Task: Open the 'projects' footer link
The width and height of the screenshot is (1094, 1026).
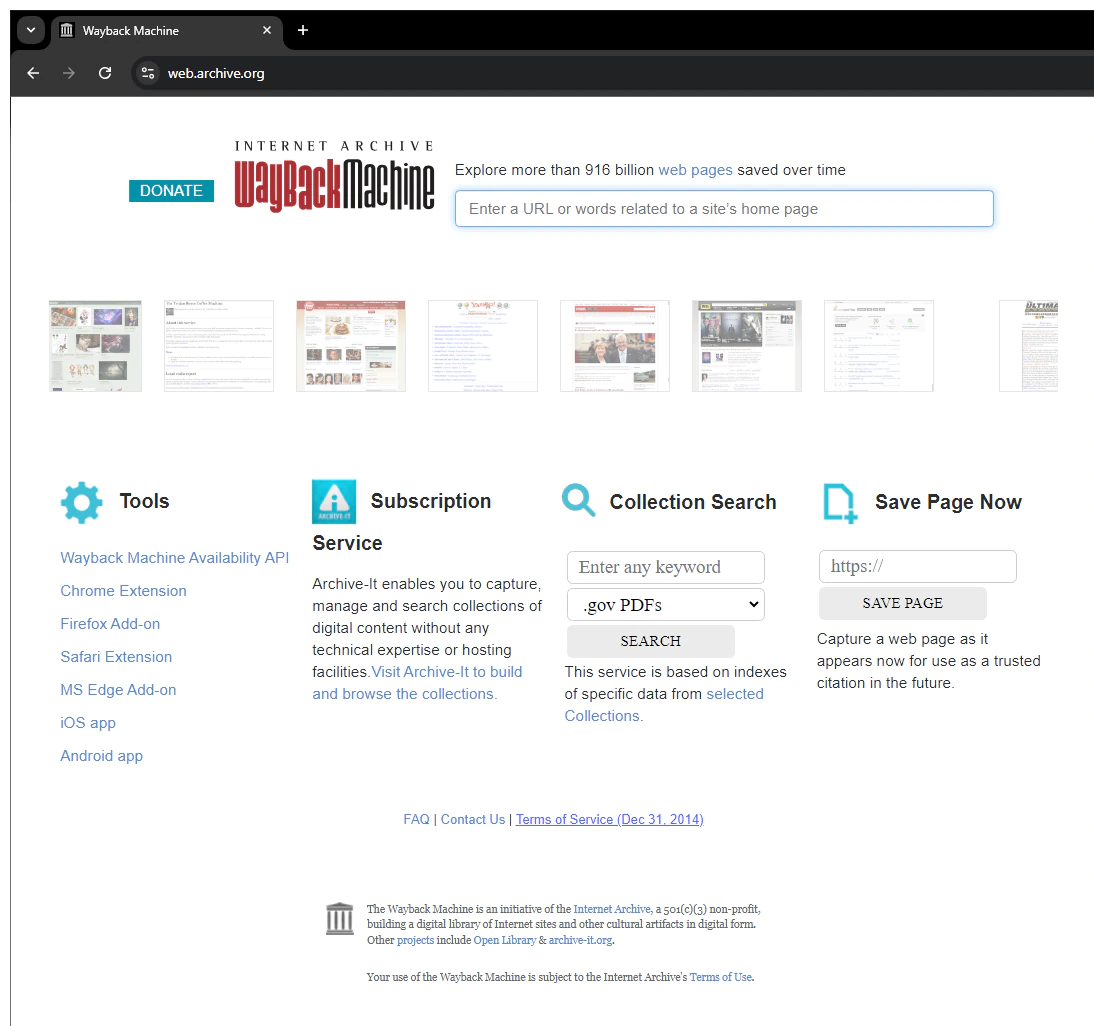Action: point(415,940)
